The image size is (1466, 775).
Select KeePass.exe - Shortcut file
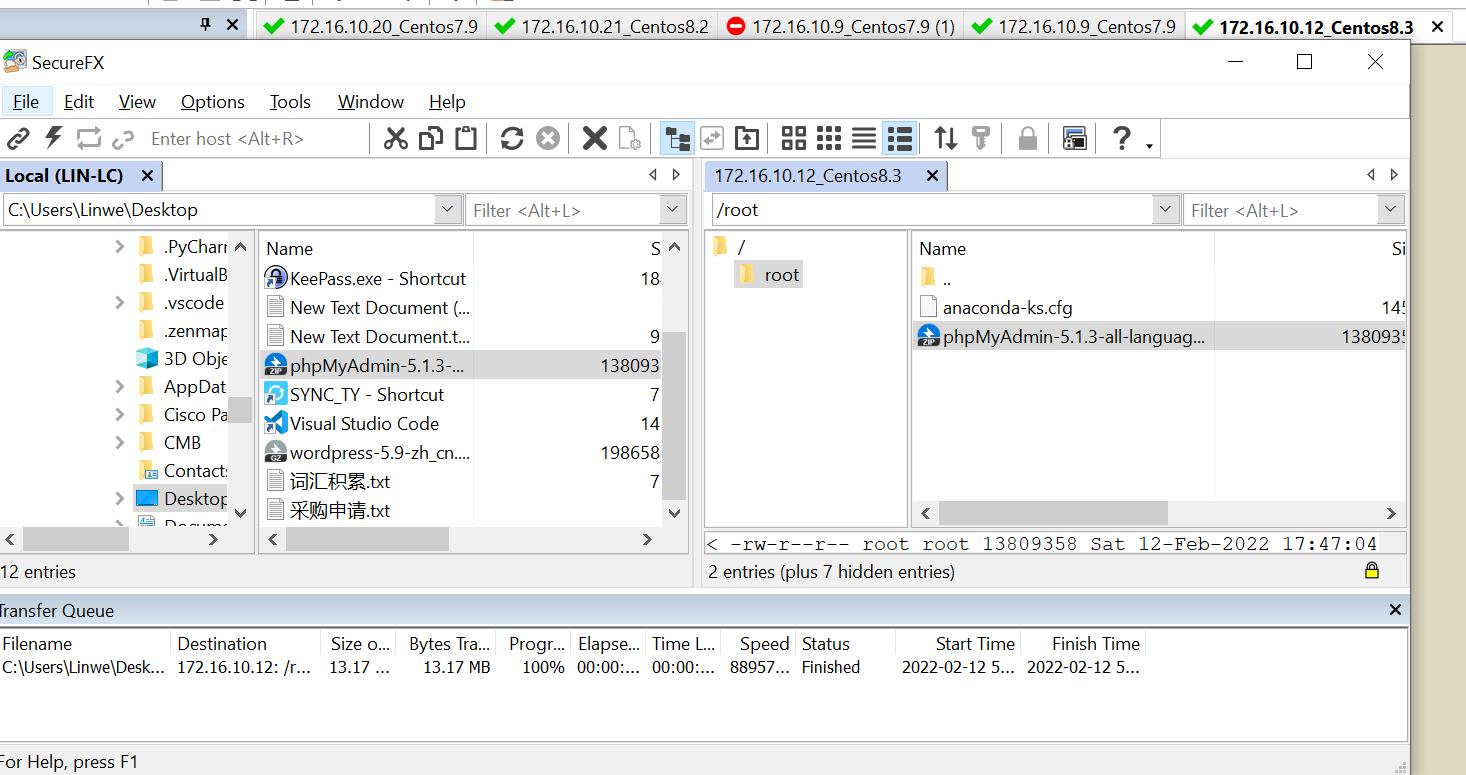[x=366, y=278]
